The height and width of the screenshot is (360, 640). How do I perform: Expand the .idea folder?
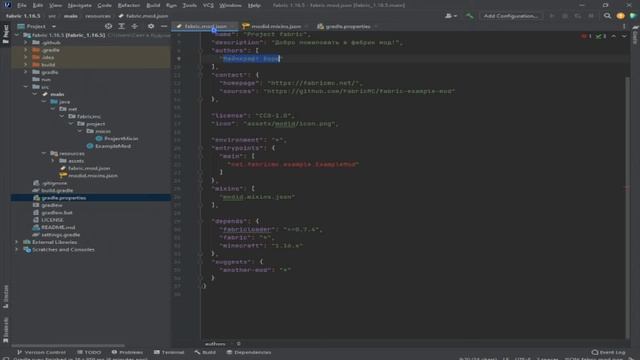[26, 57]
